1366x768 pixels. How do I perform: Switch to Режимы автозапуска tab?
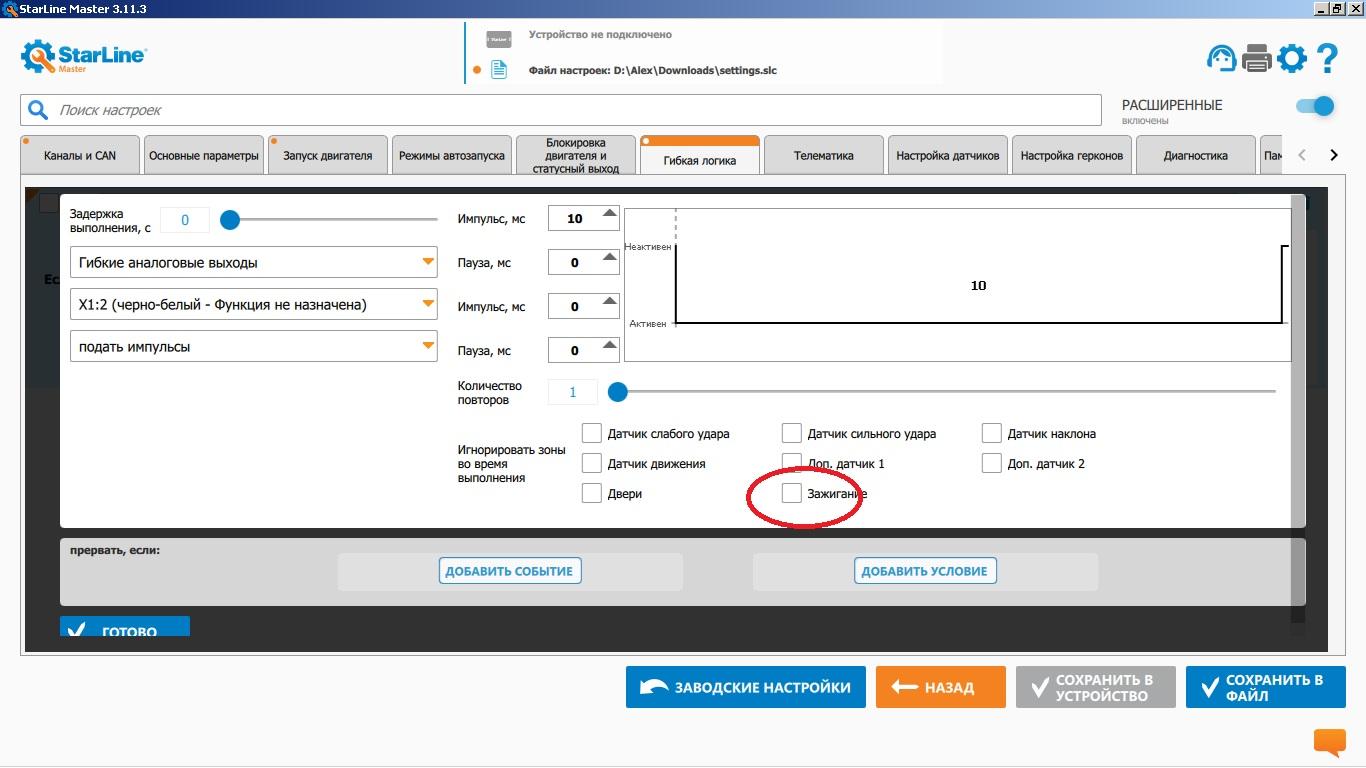point(452,156)
